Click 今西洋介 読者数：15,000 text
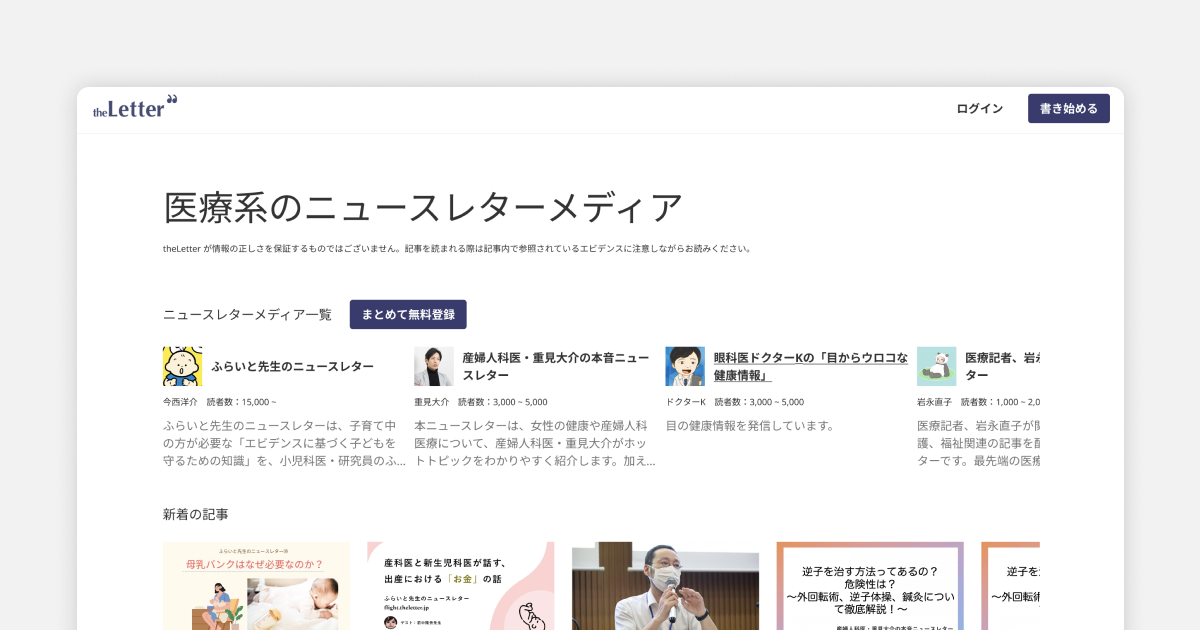The image size is (1200, 630). (x=220, y=402)
